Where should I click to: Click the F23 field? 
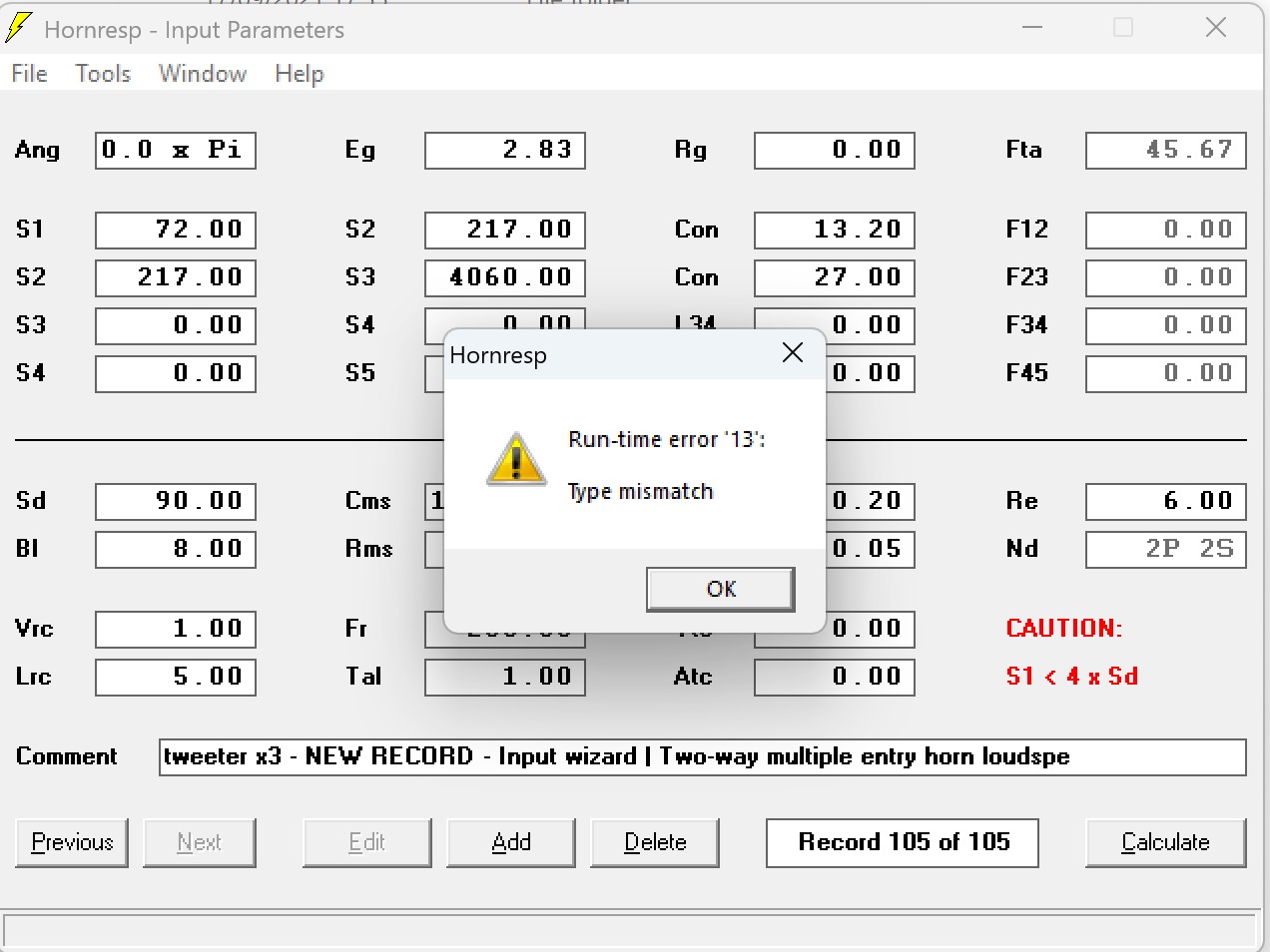click(x=1166, y=277)
